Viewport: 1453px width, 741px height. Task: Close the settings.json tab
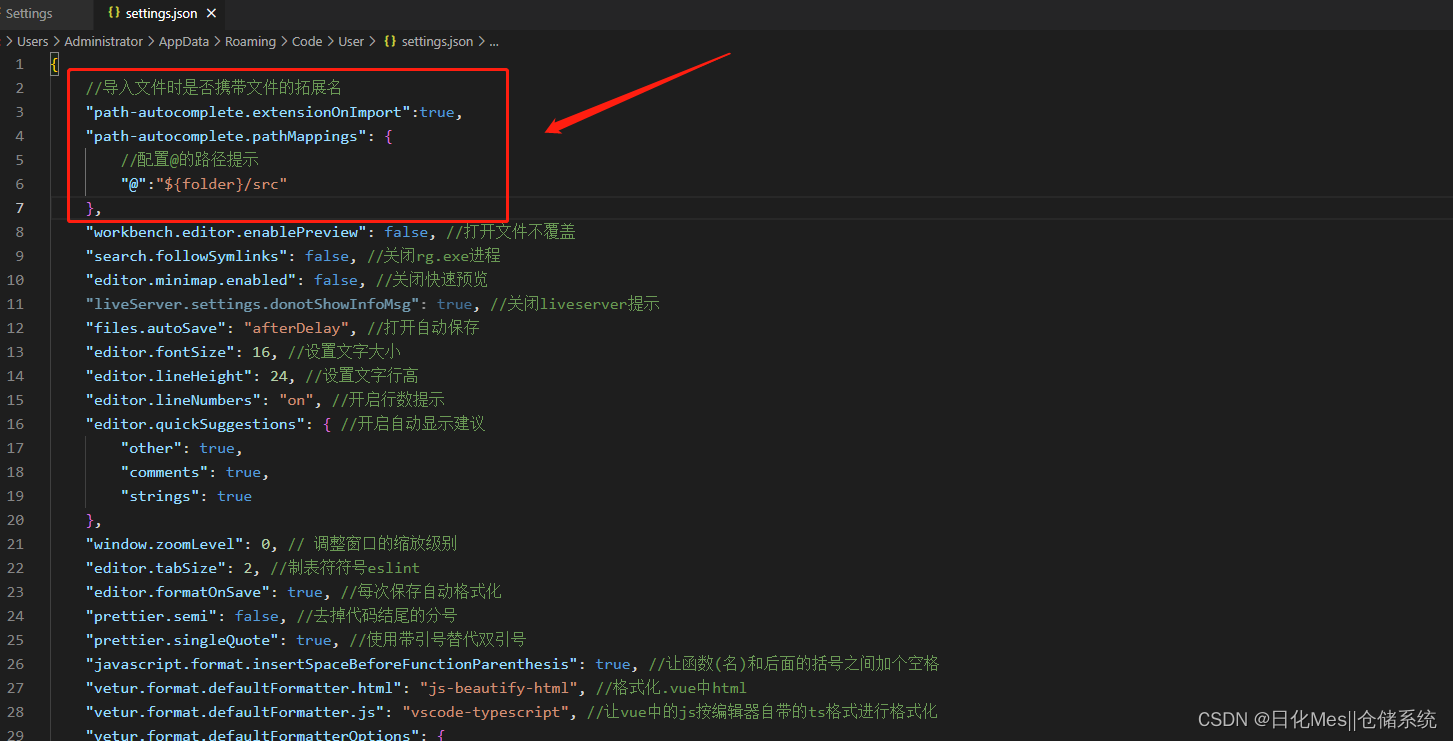pos(211,14)
